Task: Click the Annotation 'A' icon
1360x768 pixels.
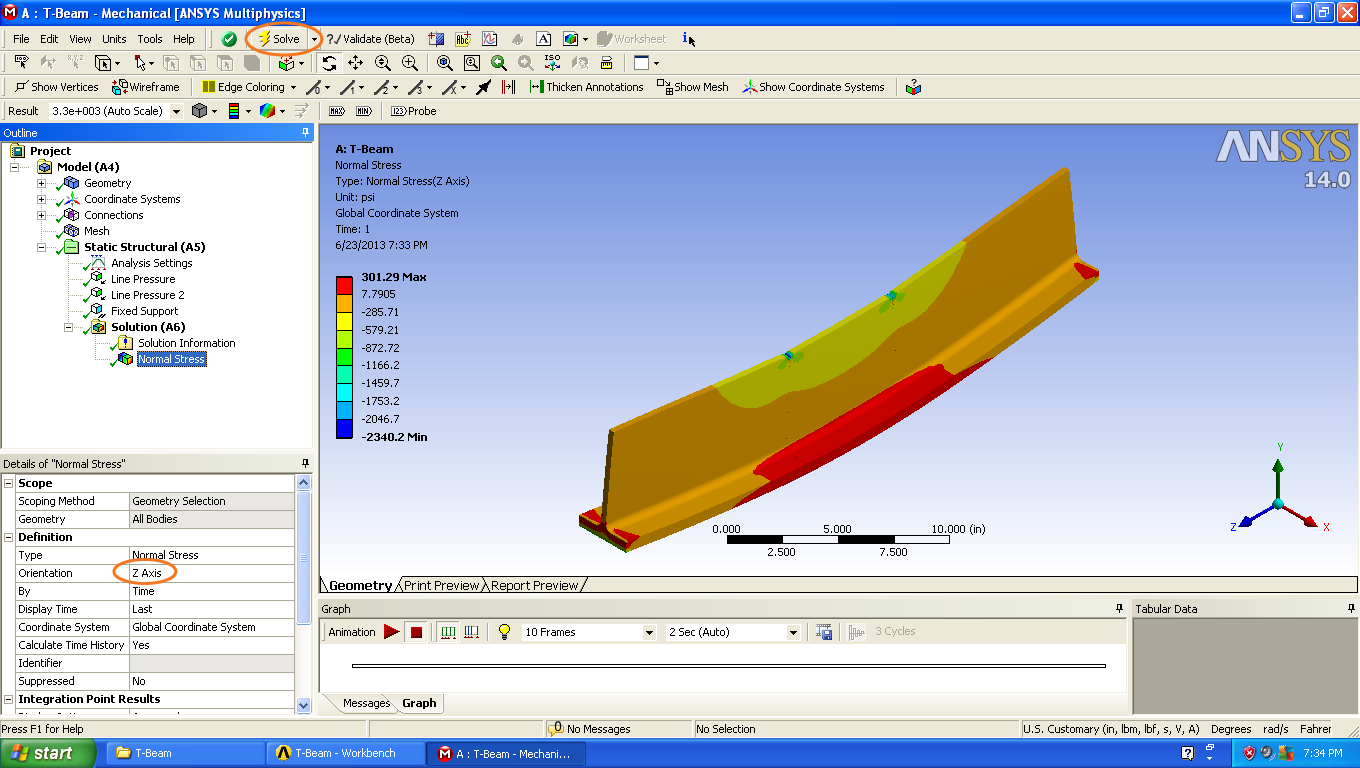Action: [x=543, y=39]
